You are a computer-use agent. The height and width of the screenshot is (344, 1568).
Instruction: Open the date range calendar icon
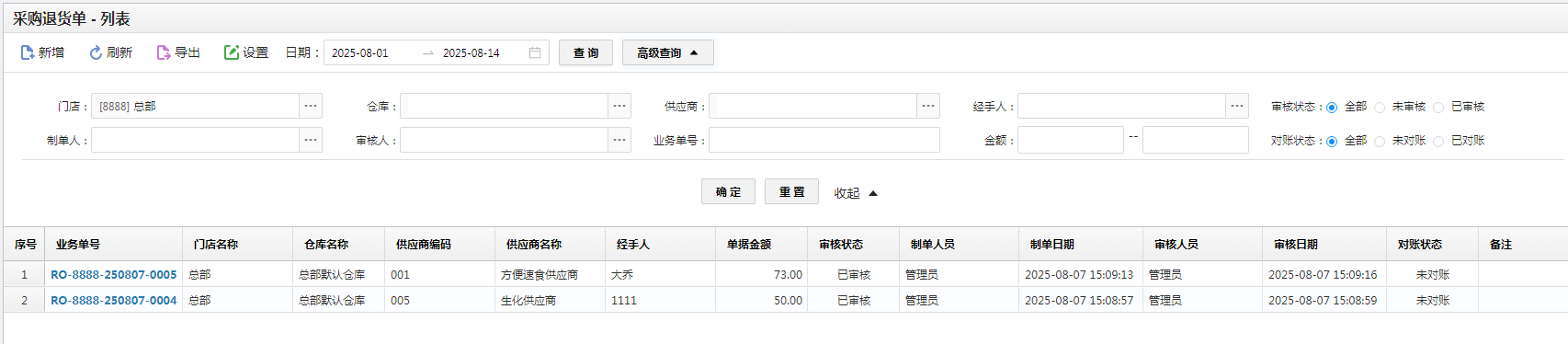[x=535, y=53]
